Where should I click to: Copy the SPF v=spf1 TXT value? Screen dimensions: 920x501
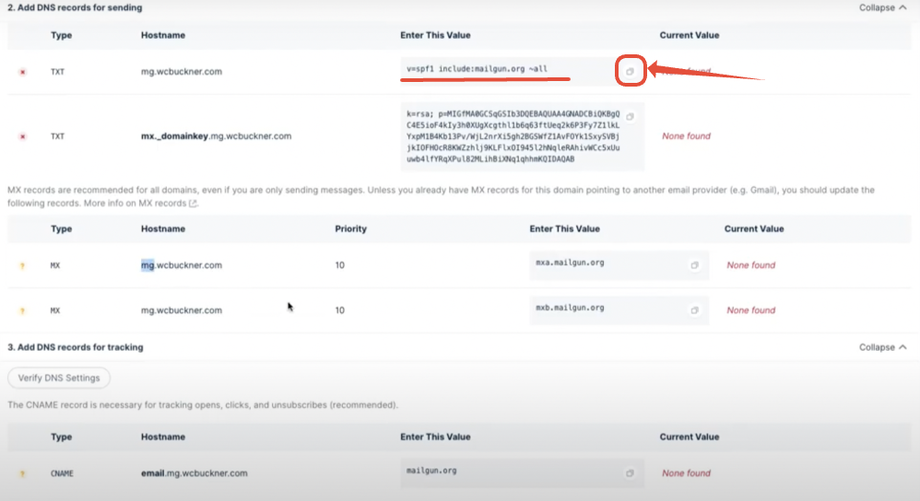coord(630,72)
